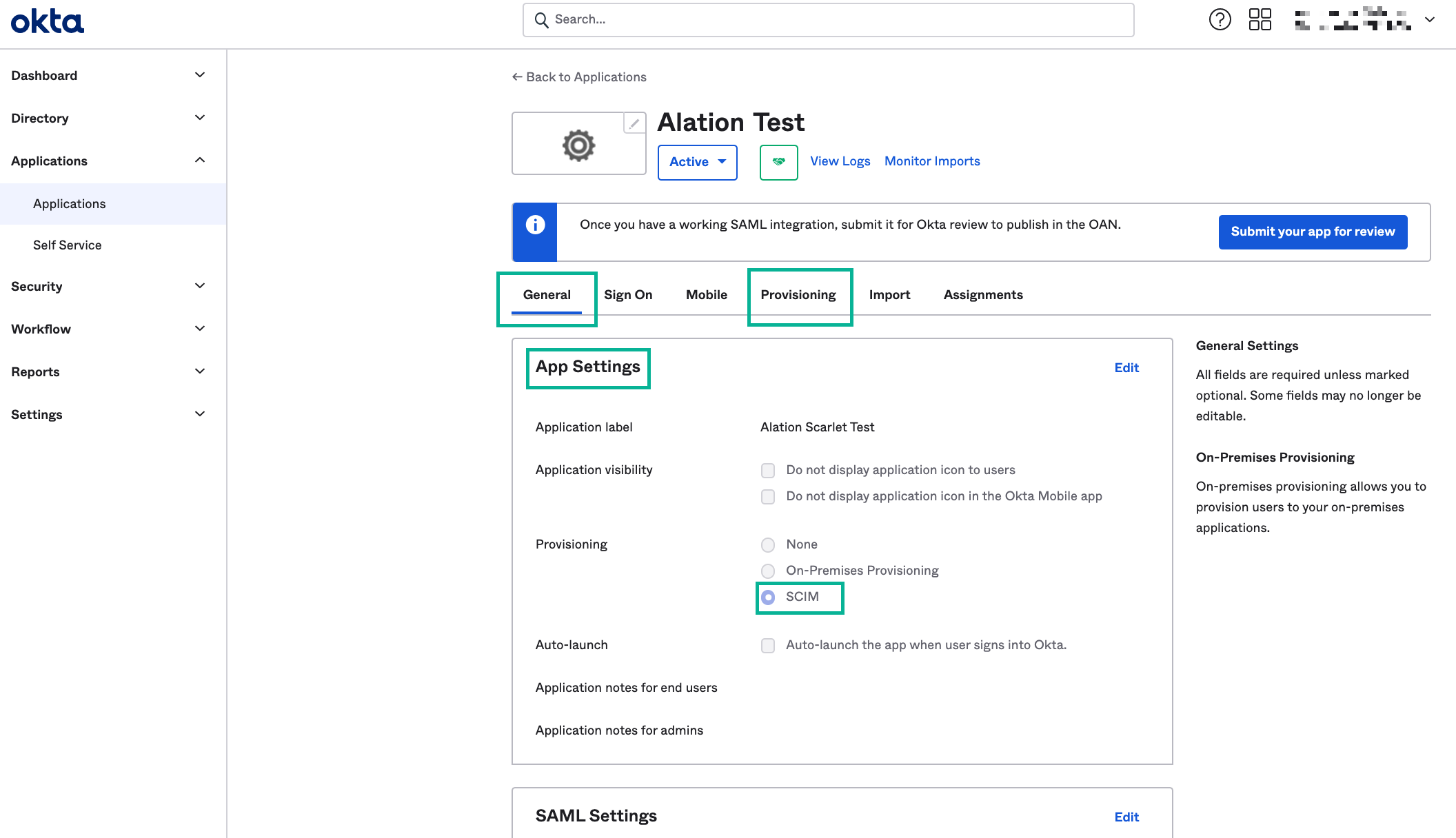This screenshot has width=1456, height=838.
Task: Enable Auto-launch the app checkbox
Action: click(767, 646)
